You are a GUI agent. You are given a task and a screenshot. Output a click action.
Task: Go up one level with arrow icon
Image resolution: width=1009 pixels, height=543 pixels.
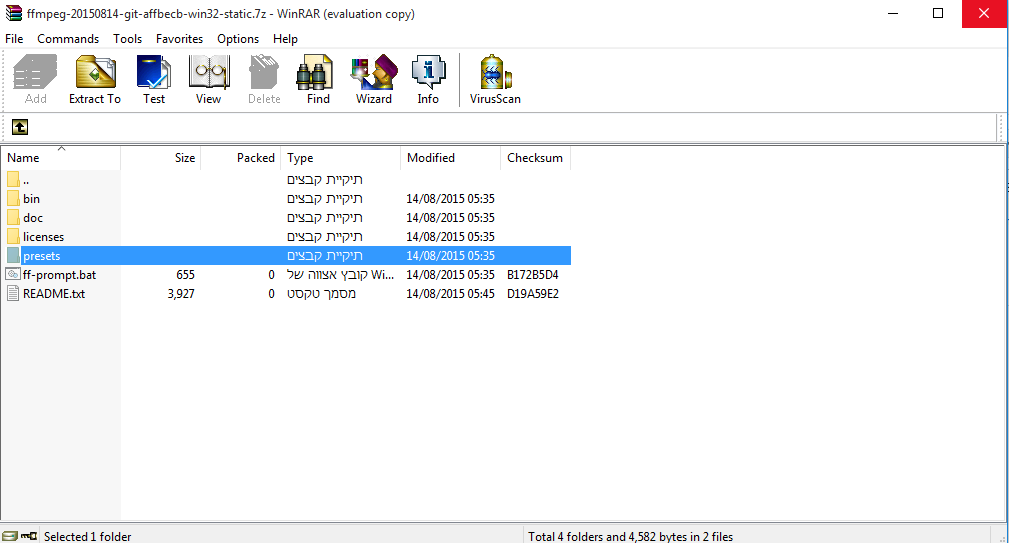pos(20,127)
